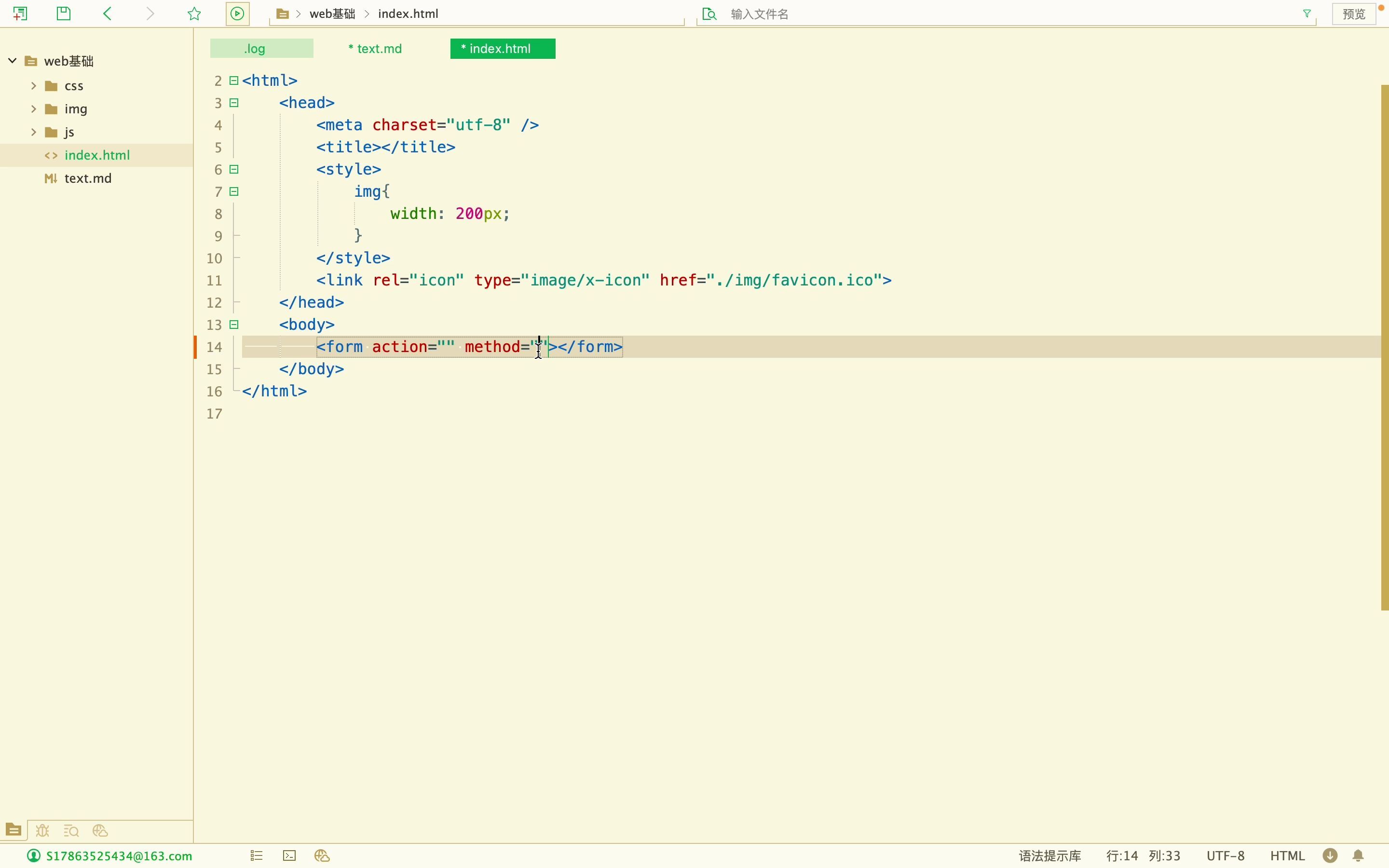Click the closing form tag
Viewport: 1389px width, 868px height.
click(590, 347)
